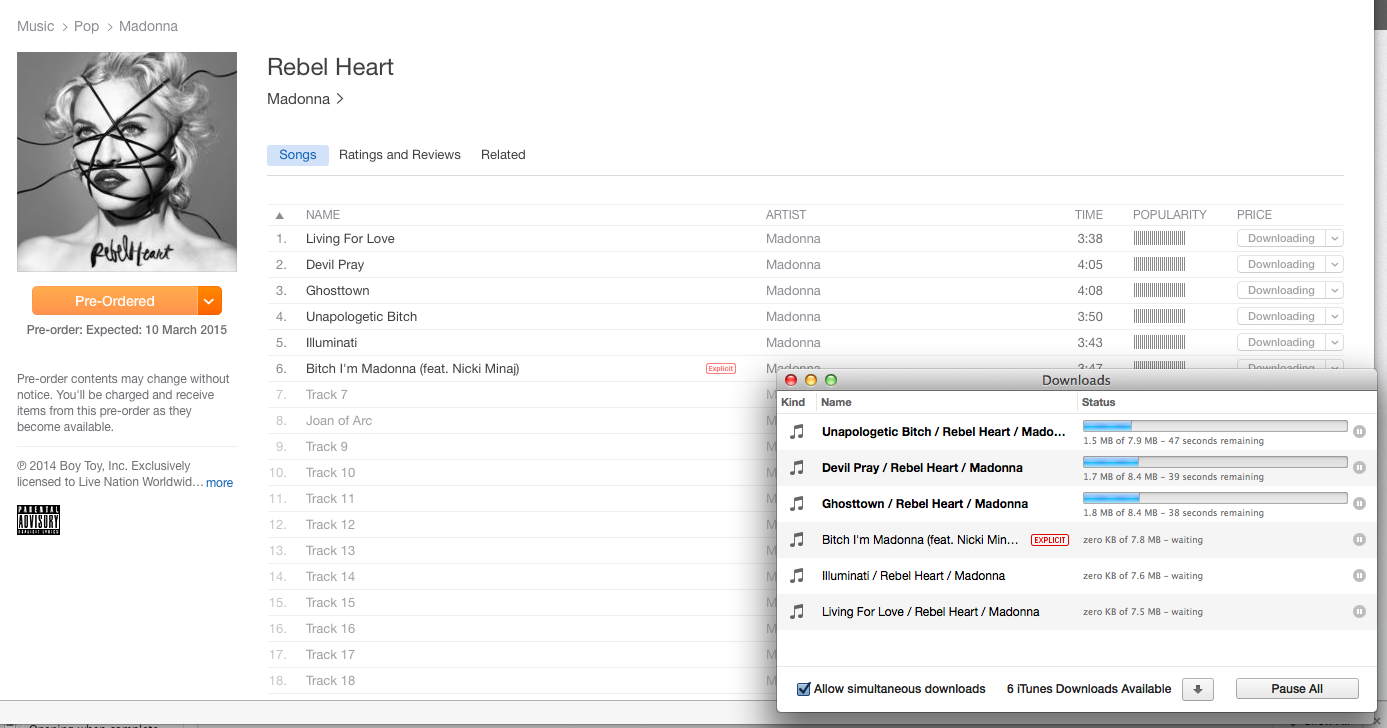
Task: Click music note icon beside Ghosttown download
Action: 797,504
